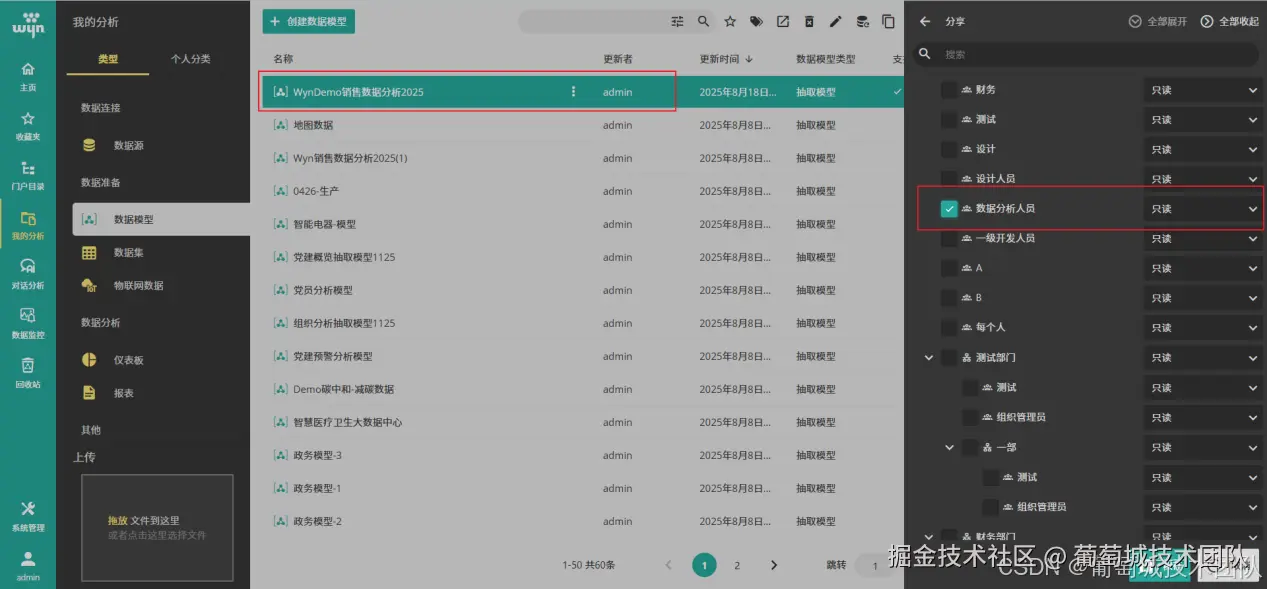Switch to 对话分析 in the sidebar
The height and width of the screenshot is (589, 1267).
(28, 273)
